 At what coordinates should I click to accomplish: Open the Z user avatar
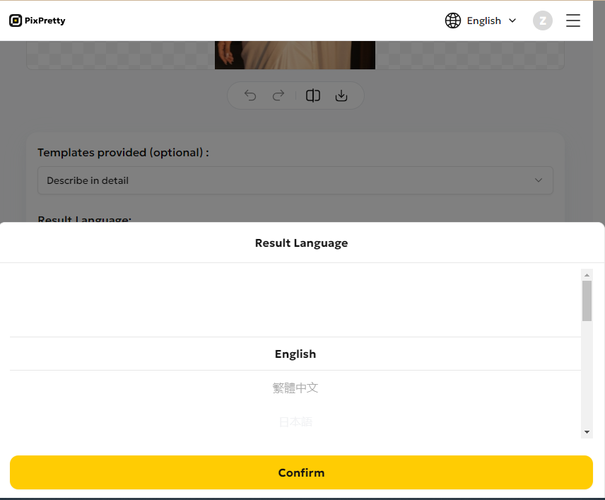543,20
